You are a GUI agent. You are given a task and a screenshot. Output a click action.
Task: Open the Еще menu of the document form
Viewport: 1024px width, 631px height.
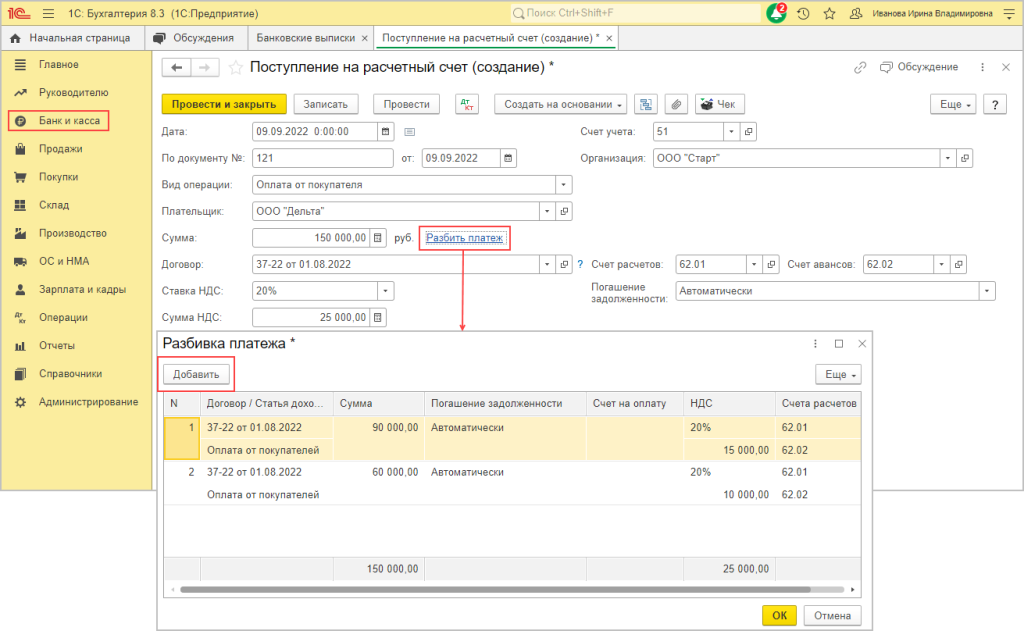(953, 105)
